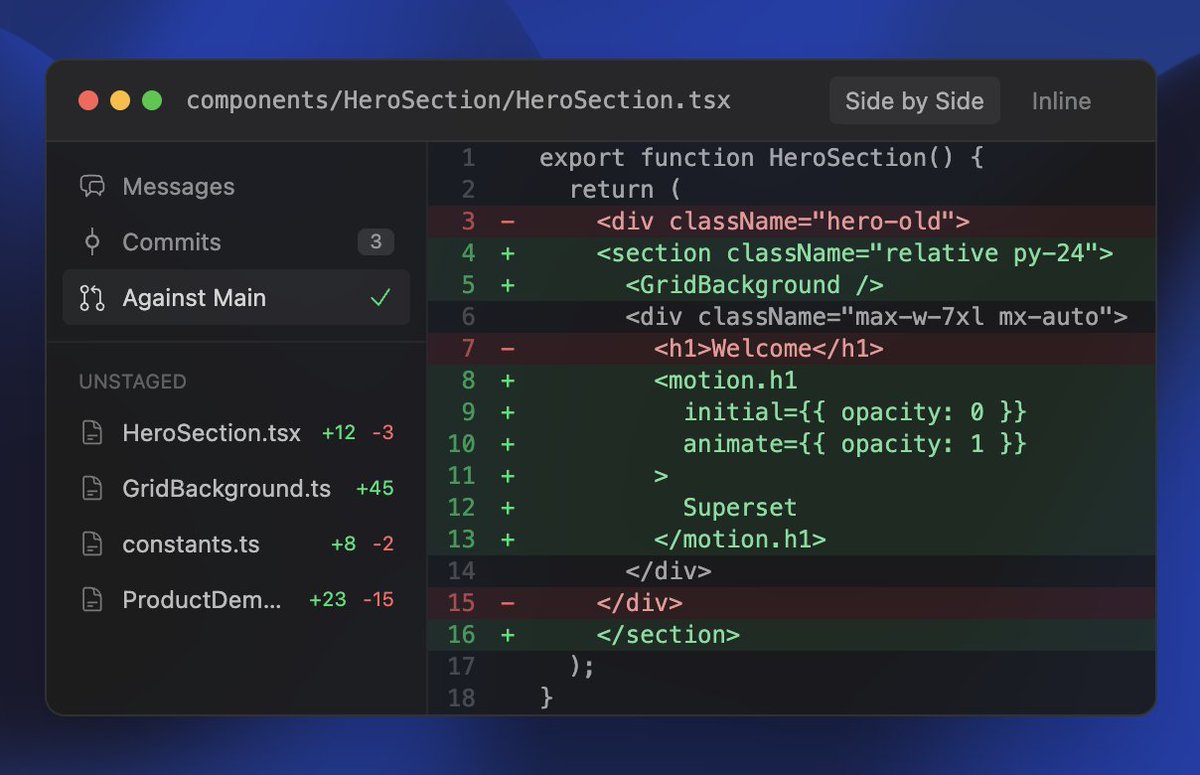
Task: Click the Messages chat bubble icon
Action: [x=92, y=186]
